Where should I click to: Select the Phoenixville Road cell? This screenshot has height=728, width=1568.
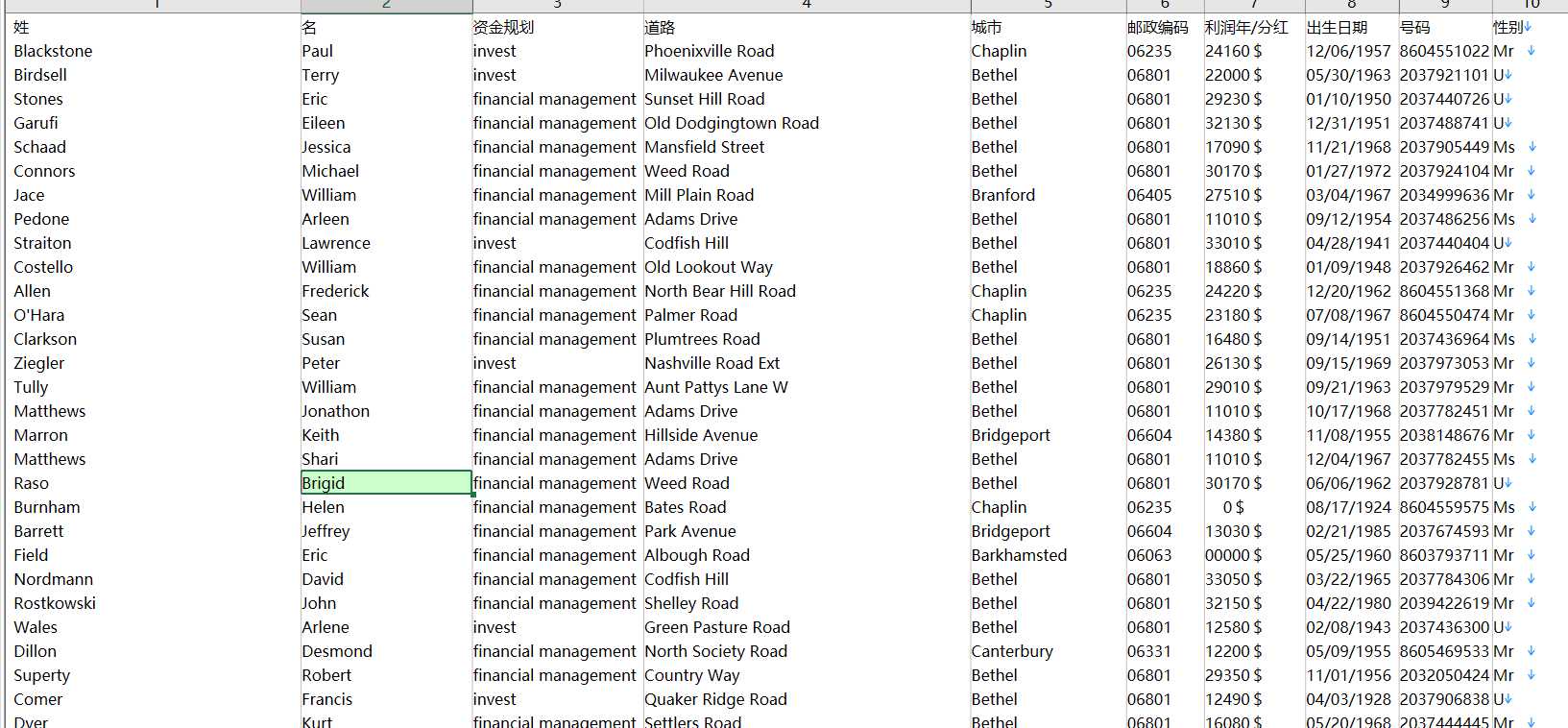(x=807, y=51)
